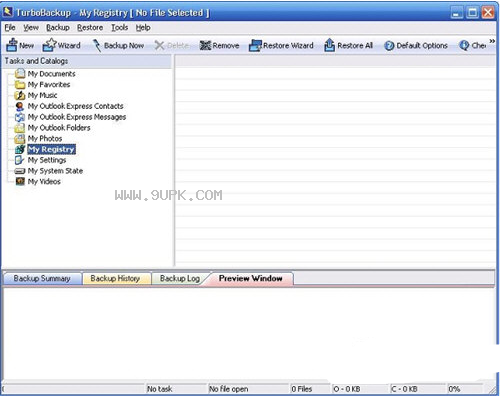Select My System State label
Image resolution: width=501 pixels, height=396 pixels.
55,171
